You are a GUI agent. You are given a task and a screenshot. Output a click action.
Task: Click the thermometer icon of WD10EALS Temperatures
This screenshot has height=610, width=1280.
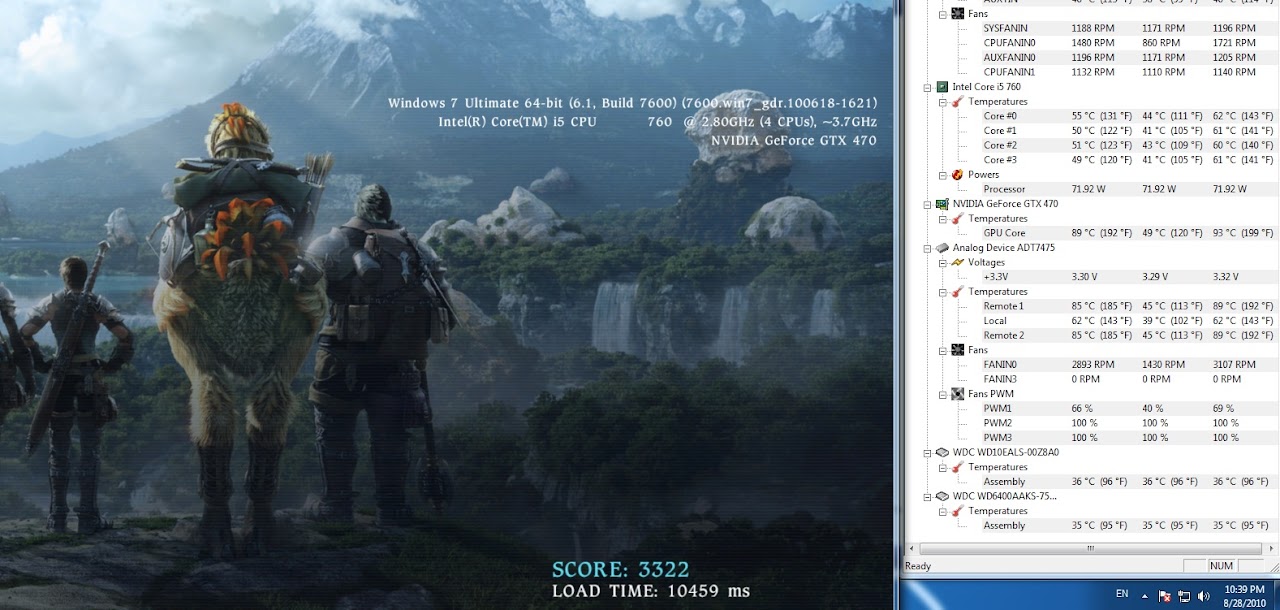(958, 467)
